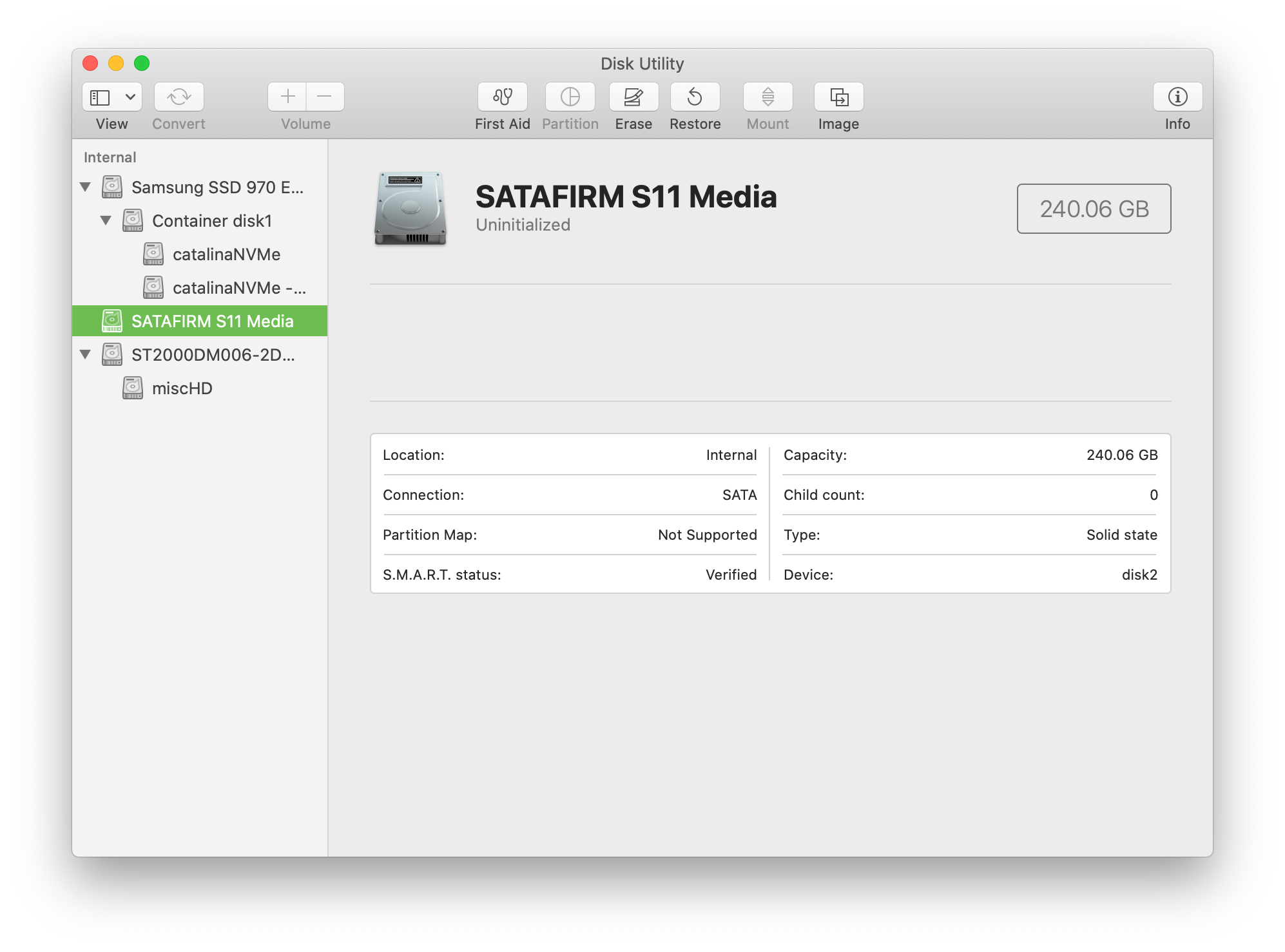Collapse the Samsung SSD 970 disclosure triangle
This screenshot has height=952, width=1285.
[85, 187]
